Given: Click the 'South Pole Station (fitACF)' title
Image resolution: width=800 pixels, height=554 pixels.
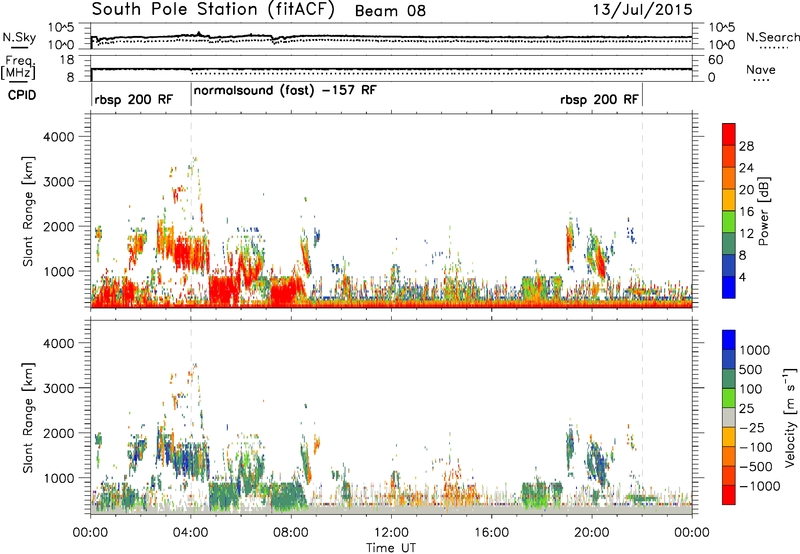Looking at the screenshot, I should (213, 10).
